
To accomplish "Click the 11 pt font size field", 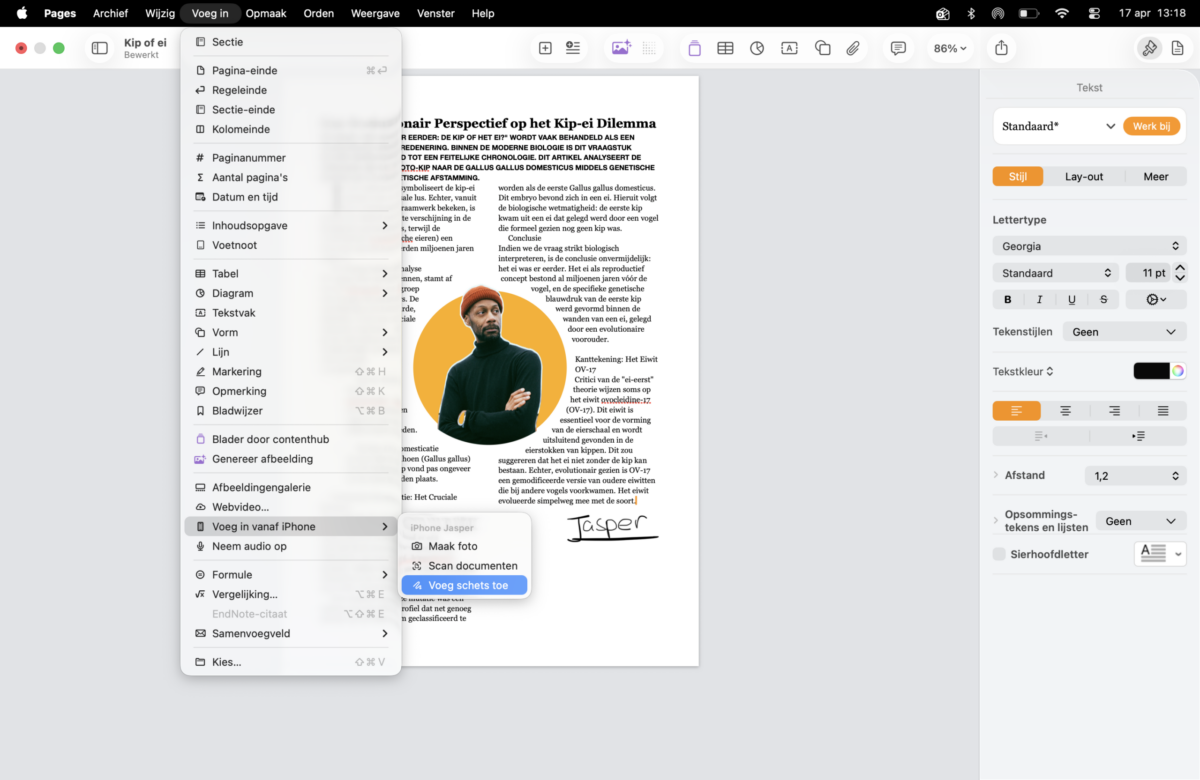I will (x=1146, y=273).
